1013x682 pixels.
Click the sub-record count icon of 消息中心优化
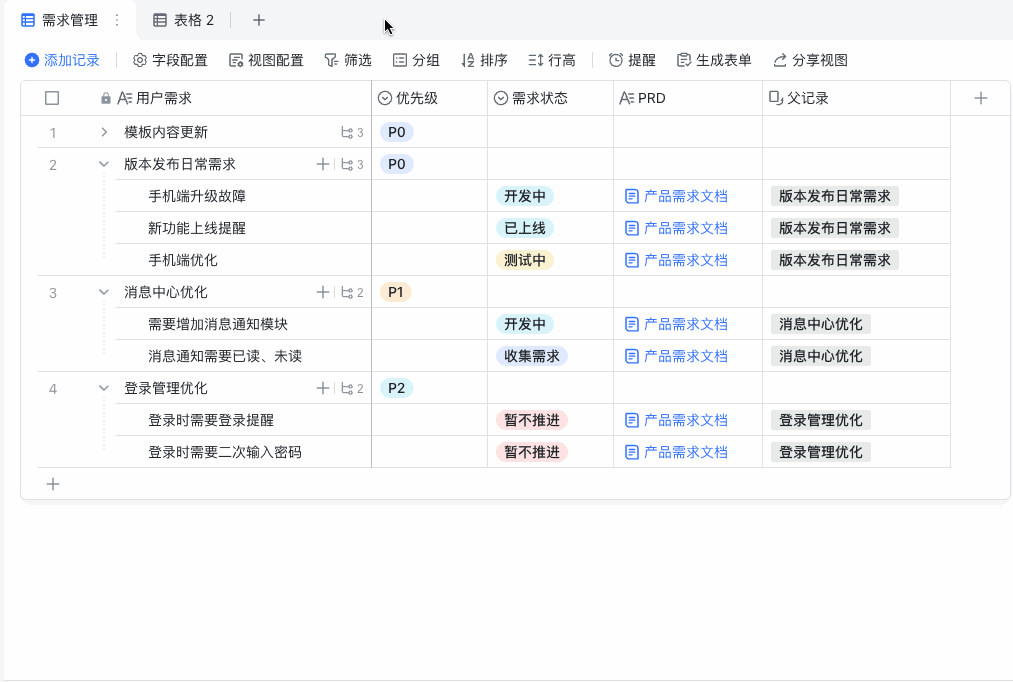pos(352,293)
